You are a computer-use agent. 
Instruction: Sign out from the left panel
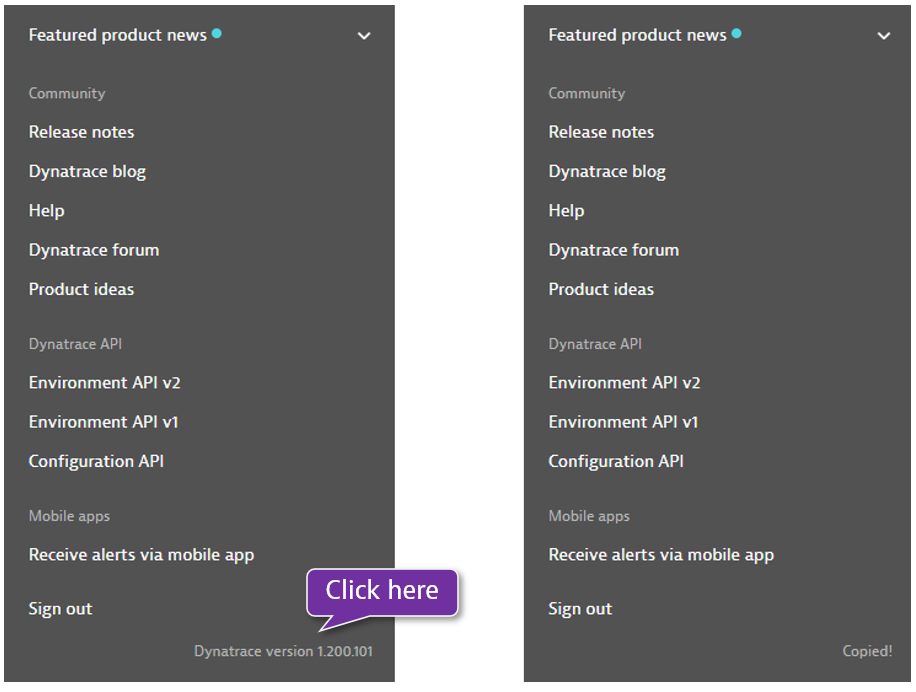point(60,609)
